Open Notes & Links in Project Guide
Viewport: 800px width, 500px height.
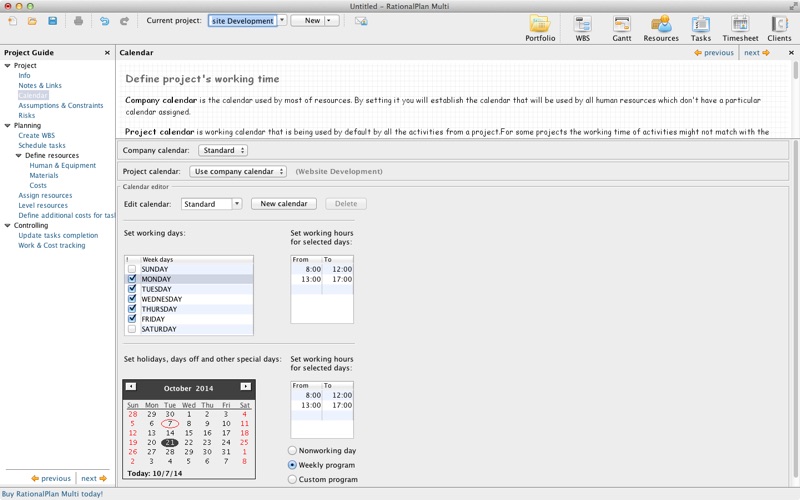pyautogui.click(x=40, y=85)
